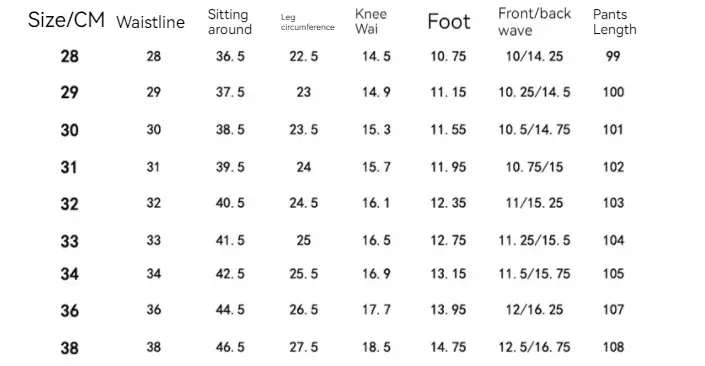705x366 pixels.
Task: Click the foot value 12.35
Action: (448, 203)
